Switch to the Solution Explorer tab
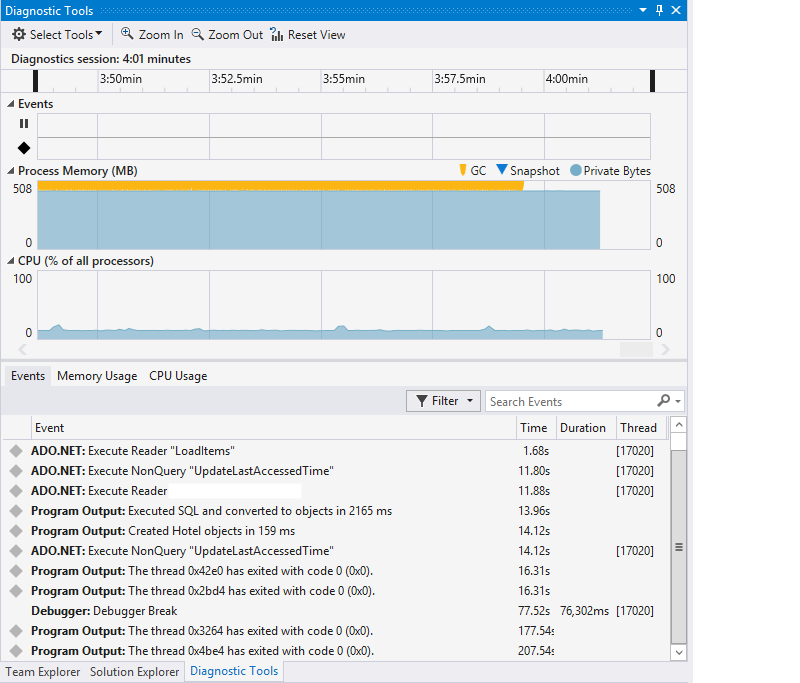This screenshot has height=683, width=800. [x=135, y=672]
